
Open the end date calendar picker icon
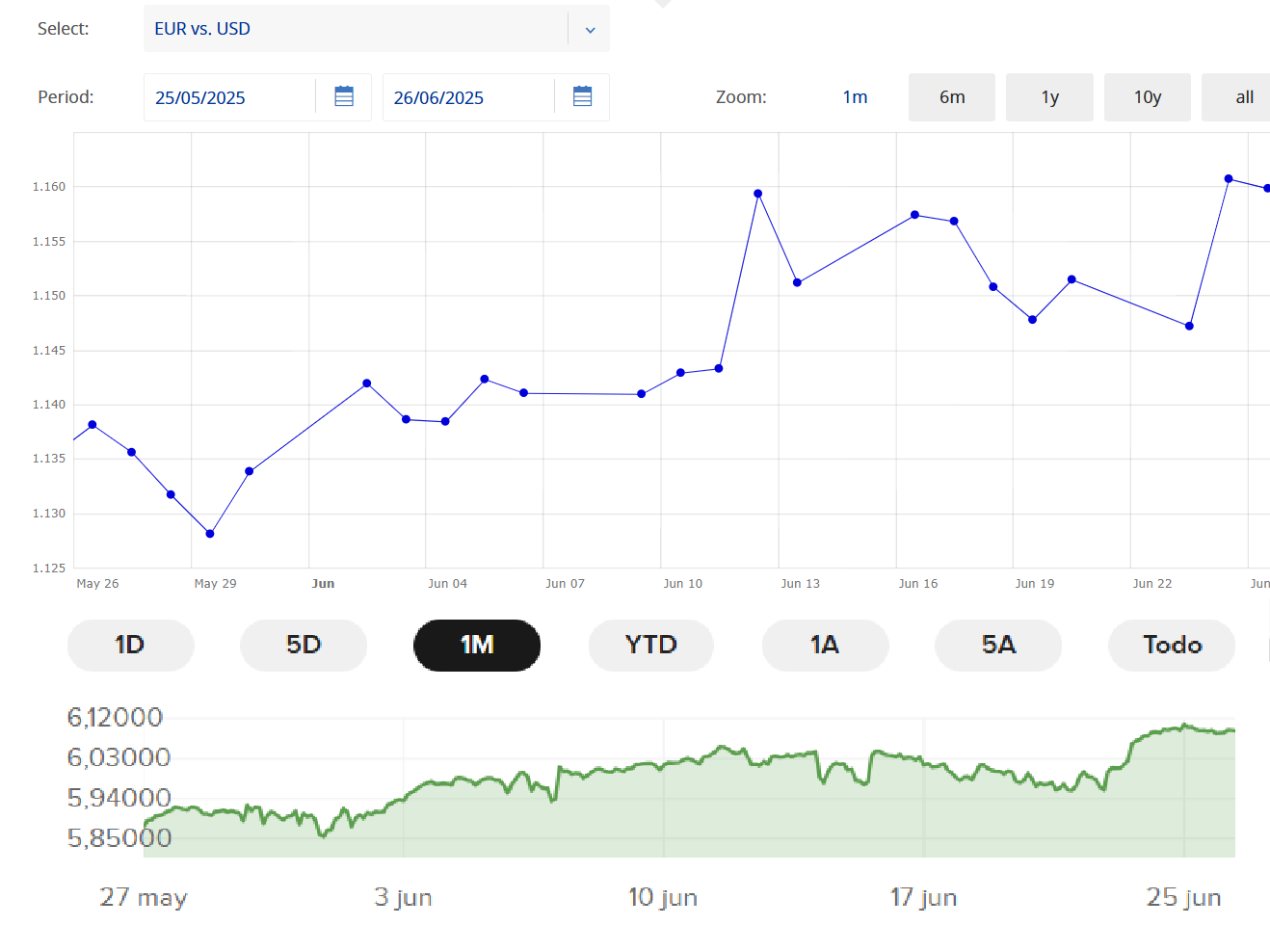[x=582, y=96]
